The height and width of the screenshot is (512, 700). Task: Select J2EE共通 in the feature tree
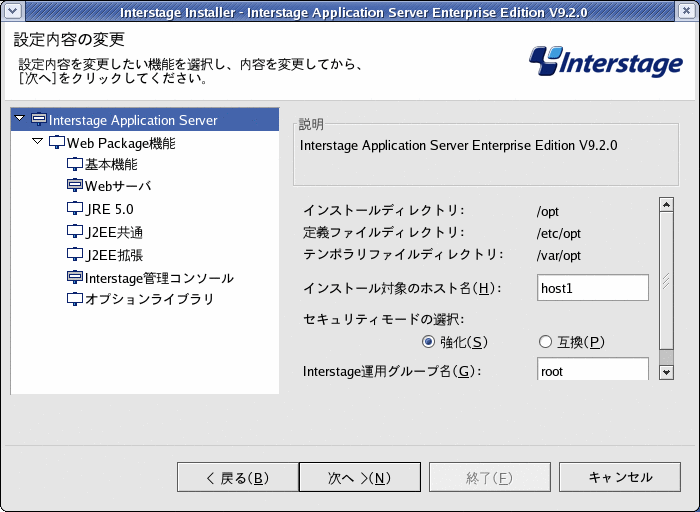(x=114, y=232)
